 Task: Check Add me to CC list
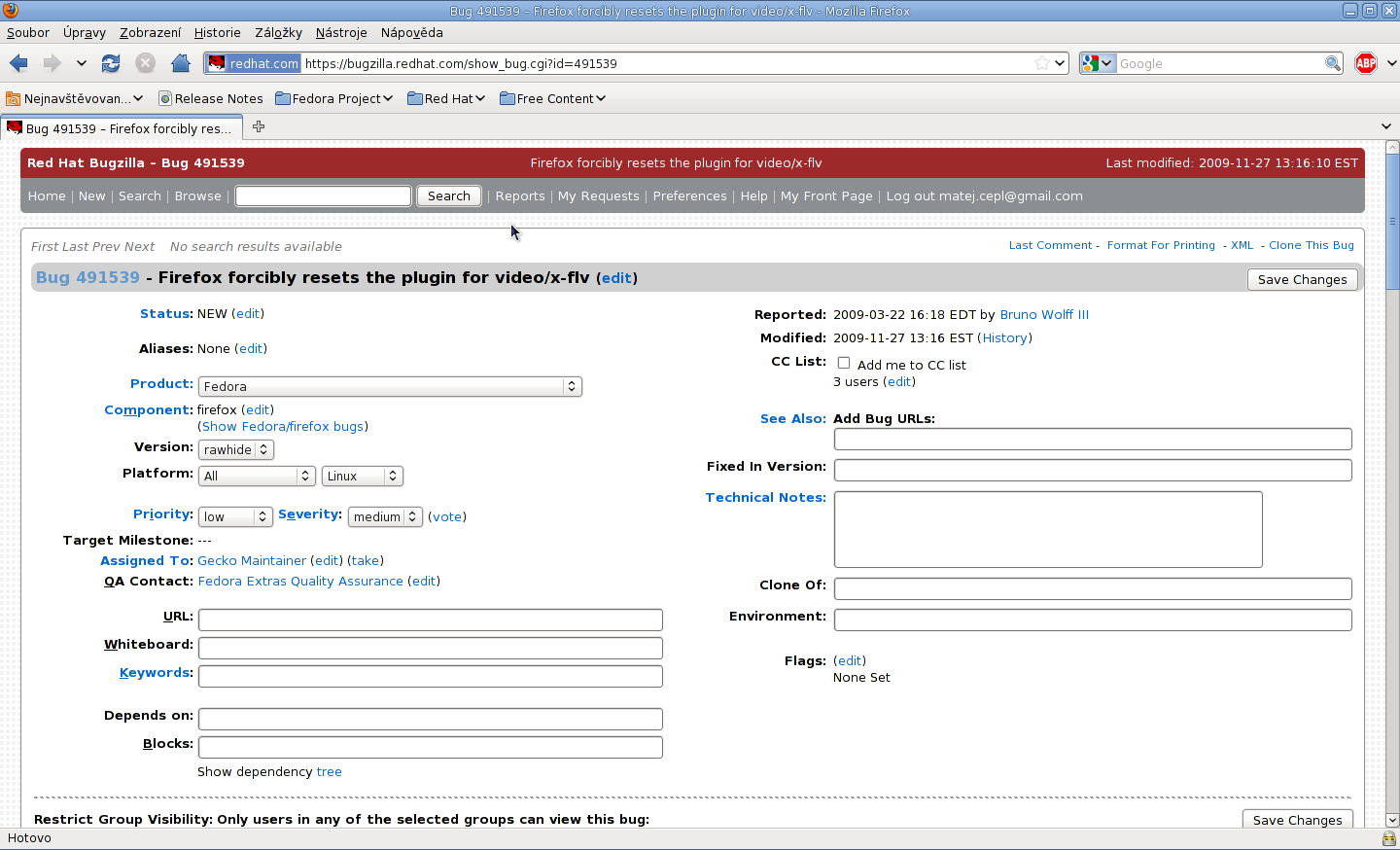pyautogui.click(x=844, y=364)
